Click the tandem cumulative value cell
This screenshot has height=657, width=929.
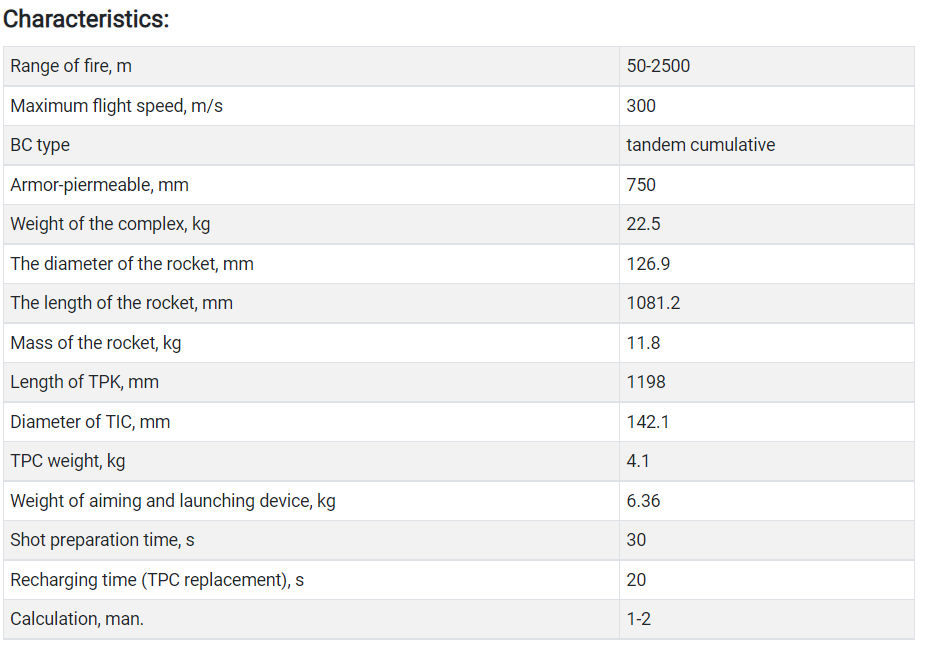tap(767, 145)
